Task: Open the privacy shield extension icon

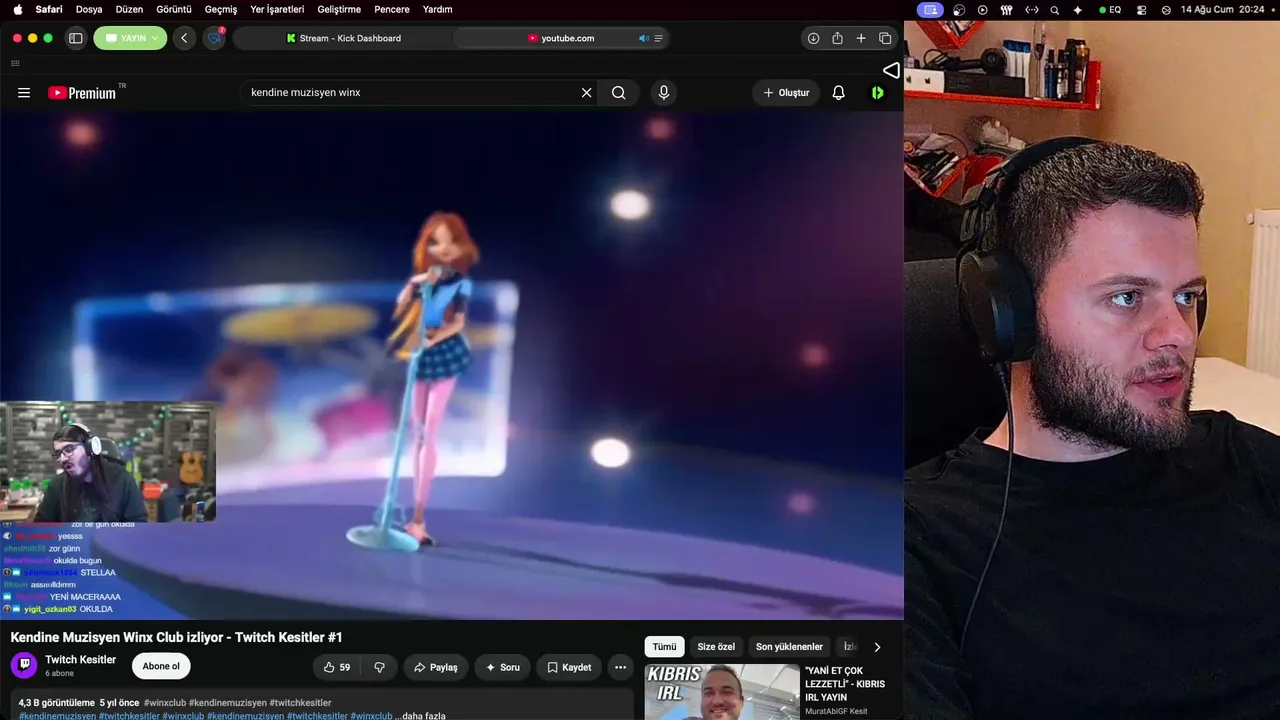Action: click(215, 38)
